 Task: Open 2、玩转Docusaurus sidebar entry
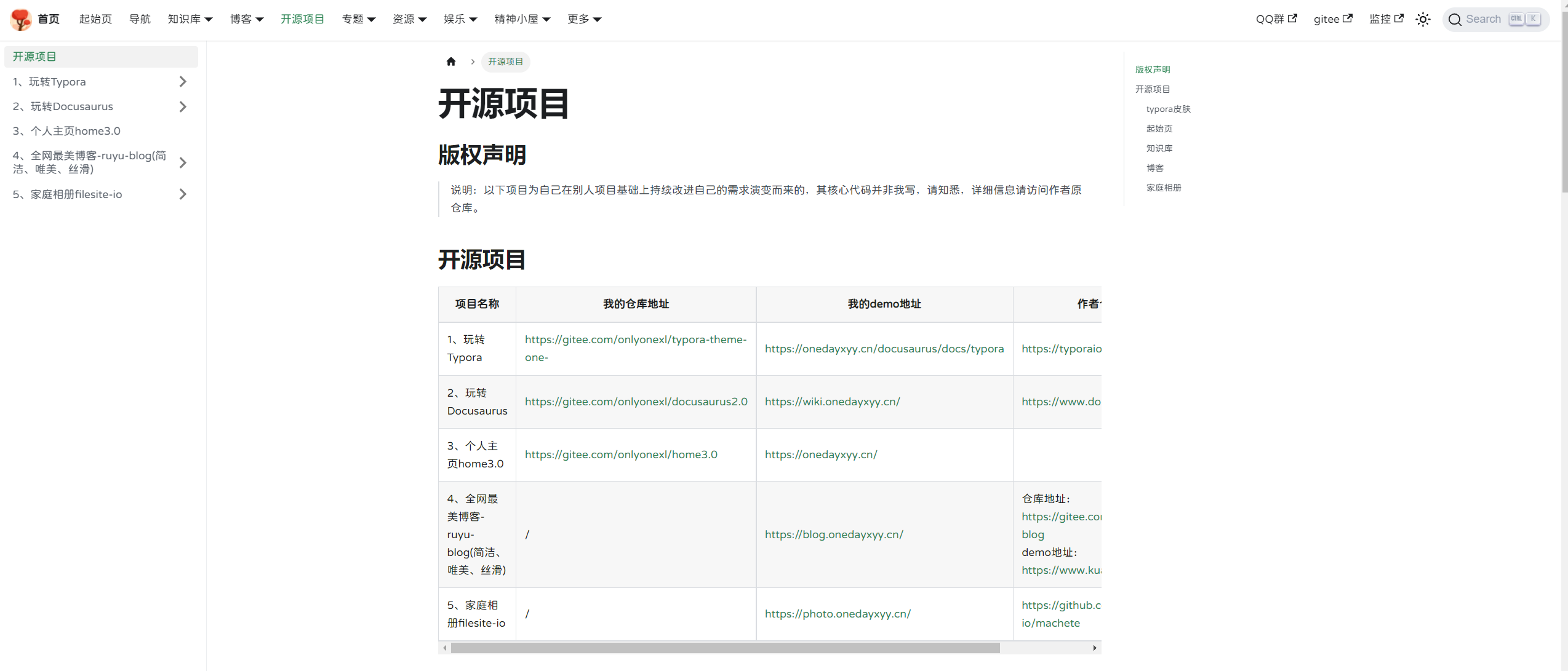(63, 106)
